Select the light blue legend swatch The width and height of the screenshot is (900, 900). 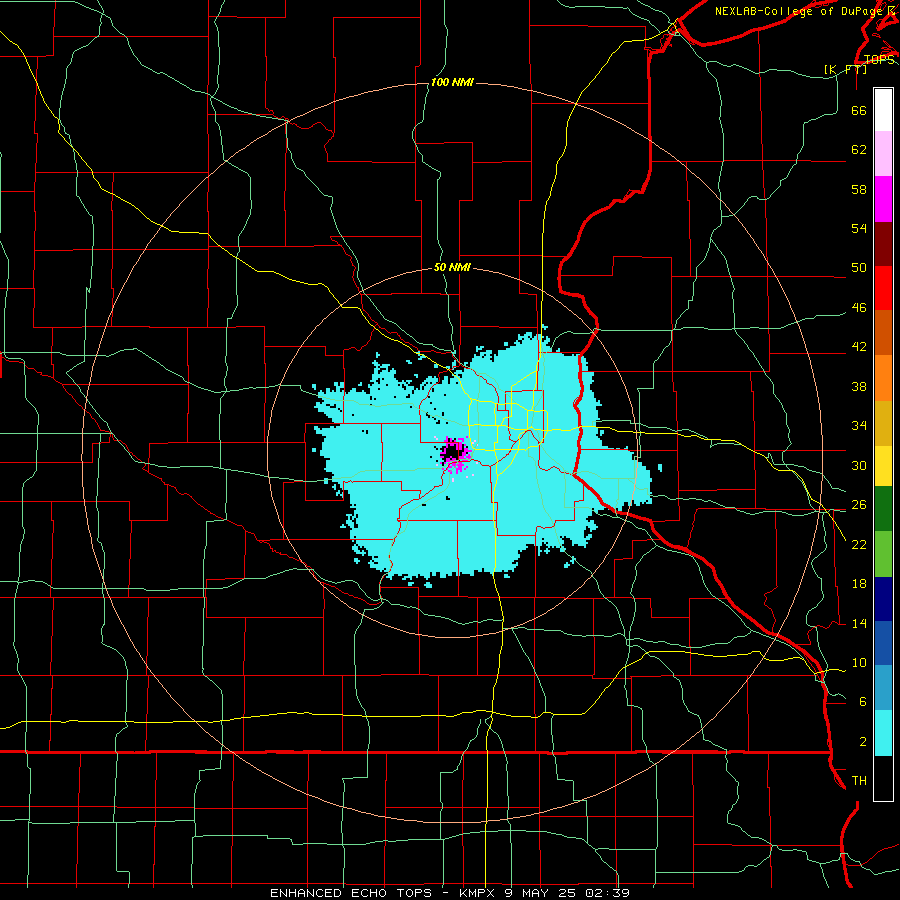click(x=883, y=688)
